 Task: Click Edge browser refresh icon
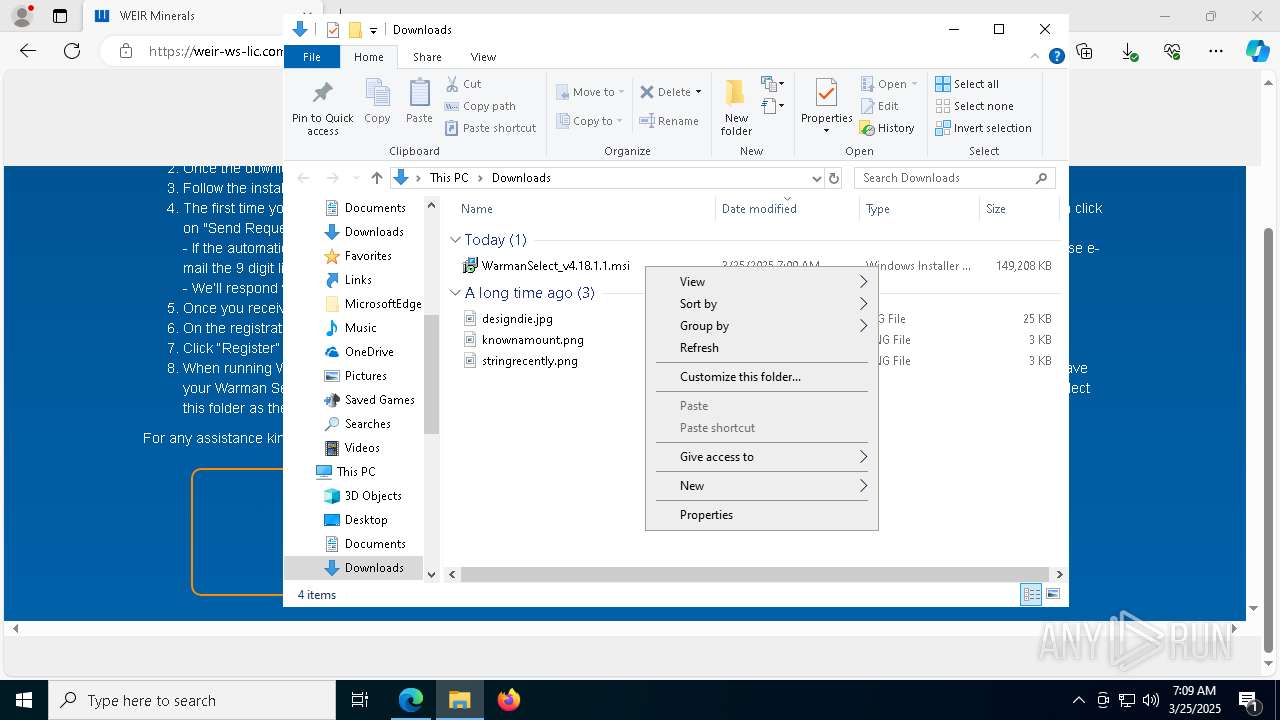point(72,51)
